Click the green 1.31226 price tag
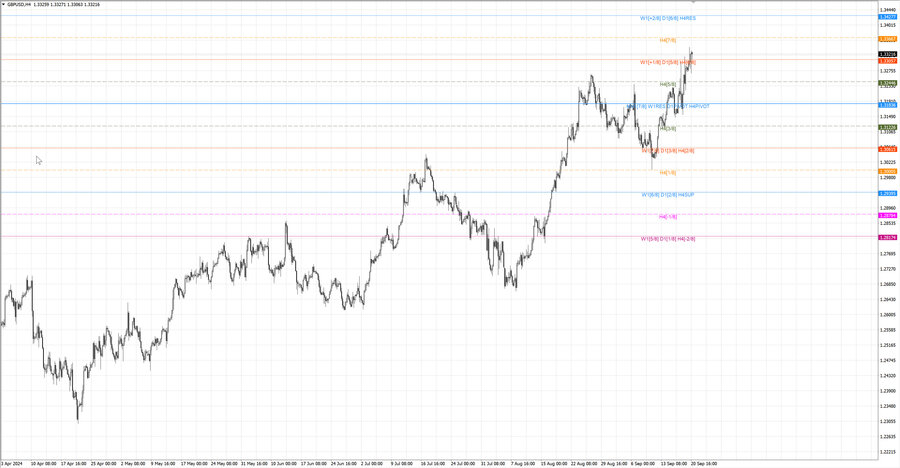This screenshot has width=900, height=468. pos(887,127)
